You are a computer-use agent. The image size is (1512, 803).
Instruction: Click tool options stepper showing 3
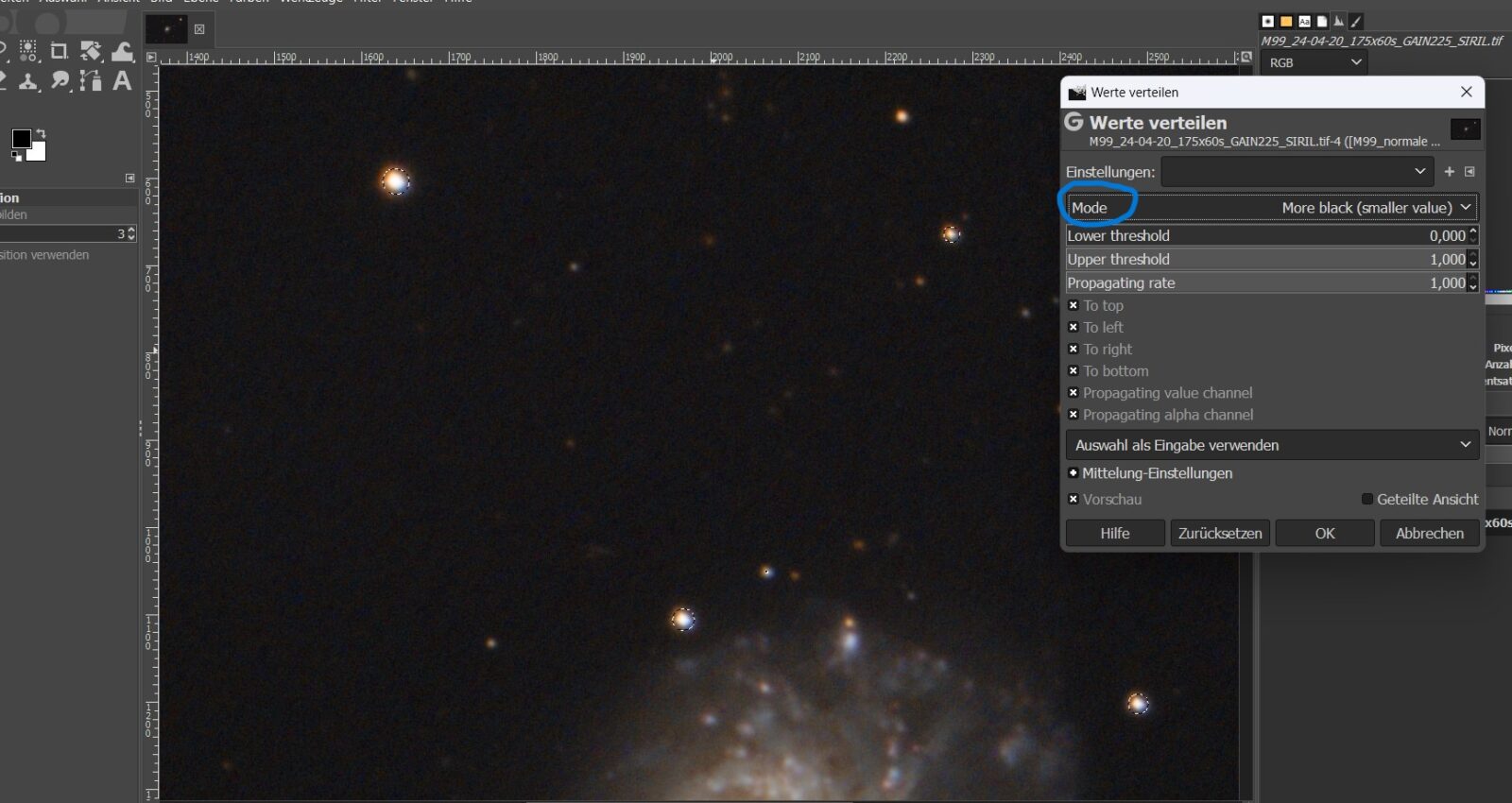pyautogui.click(x=130, y=233)
